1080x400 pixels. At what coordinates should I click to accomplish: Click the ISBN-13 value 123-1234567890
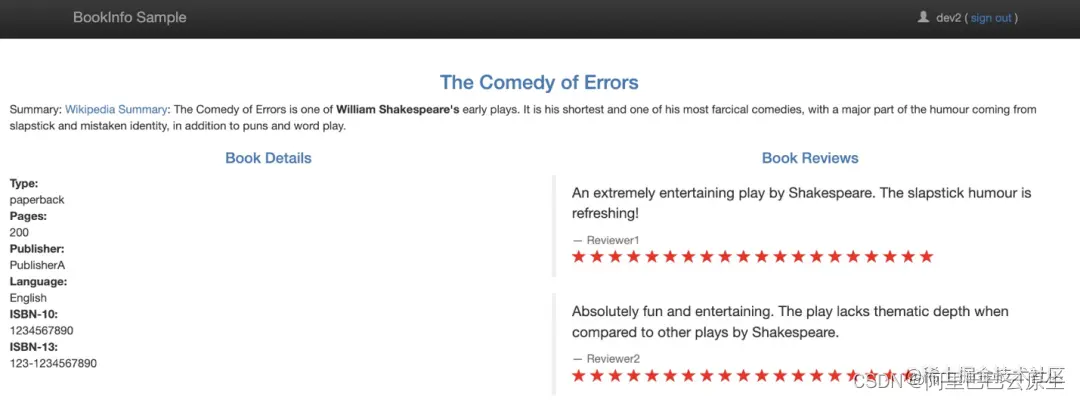[53, 364]
